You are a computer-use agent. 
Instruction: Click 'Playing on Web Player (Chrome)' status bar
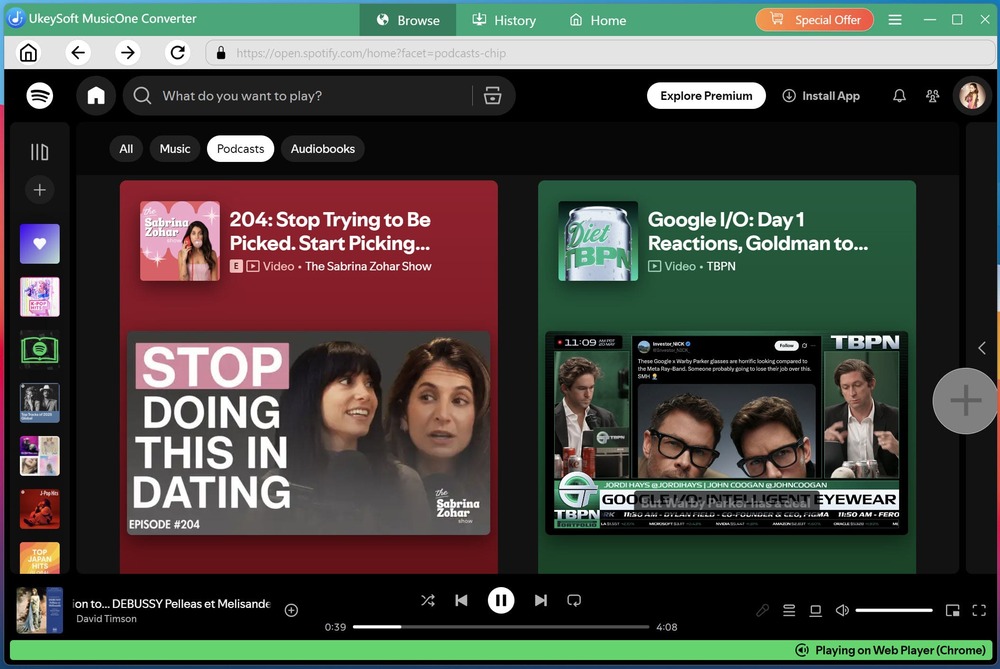pyautogui.click(x=501, y=650)
